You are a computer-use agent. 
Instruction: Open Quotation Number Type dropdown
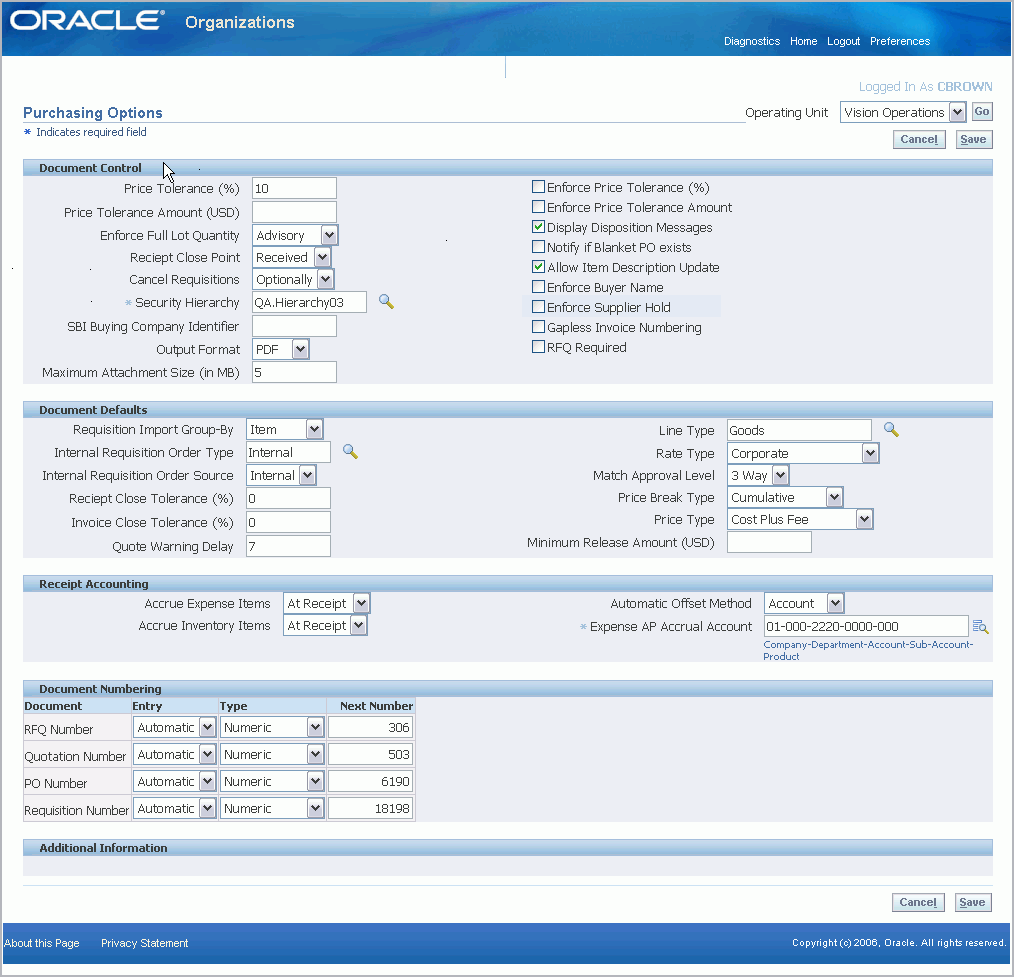(272, 755)
